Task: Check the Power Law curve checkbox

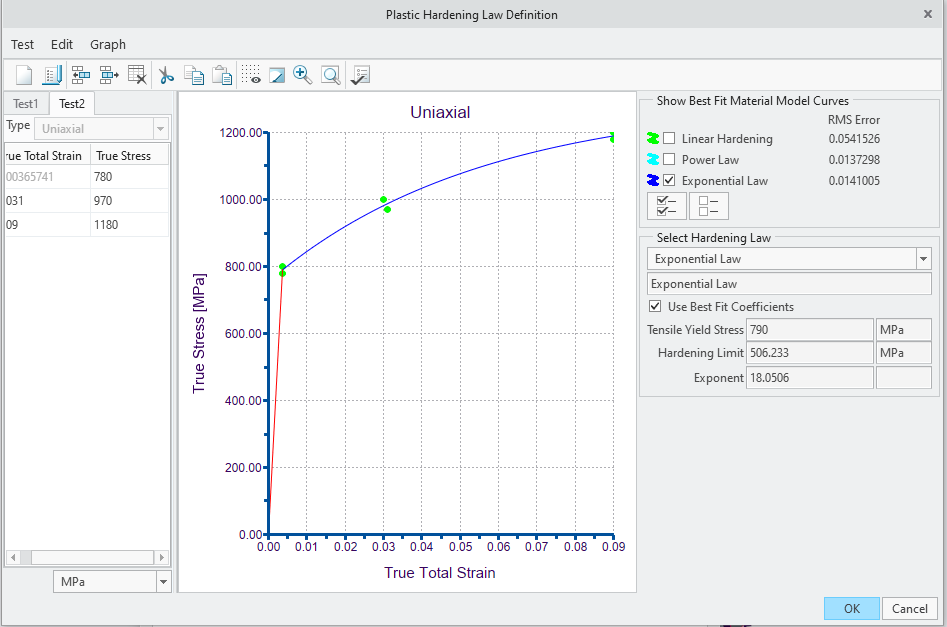Action: (x=669, y=159)
